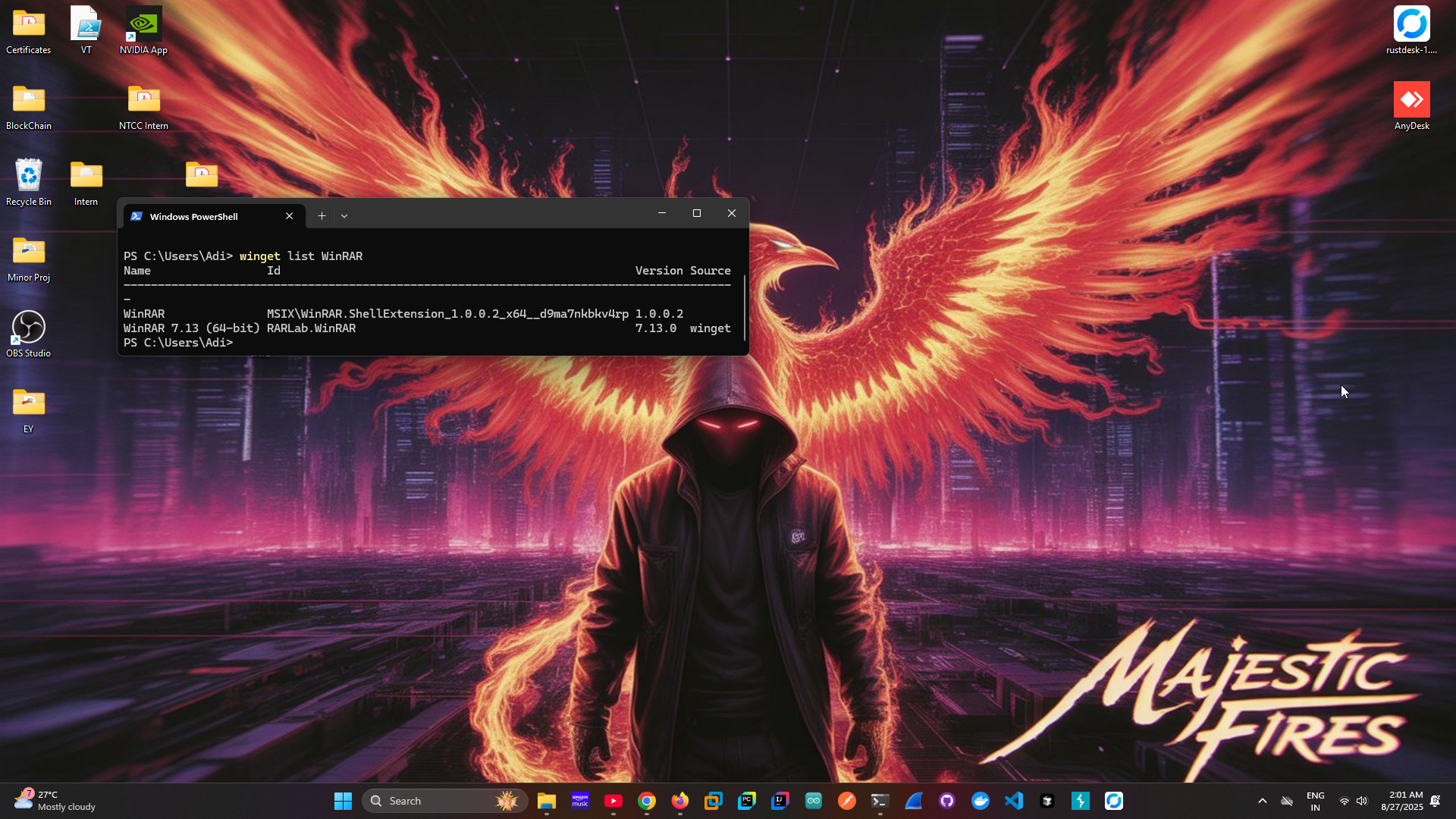Open Arduino IDE from the taskbar
This screenshot has width=1456, height=819.
[814, 801]
